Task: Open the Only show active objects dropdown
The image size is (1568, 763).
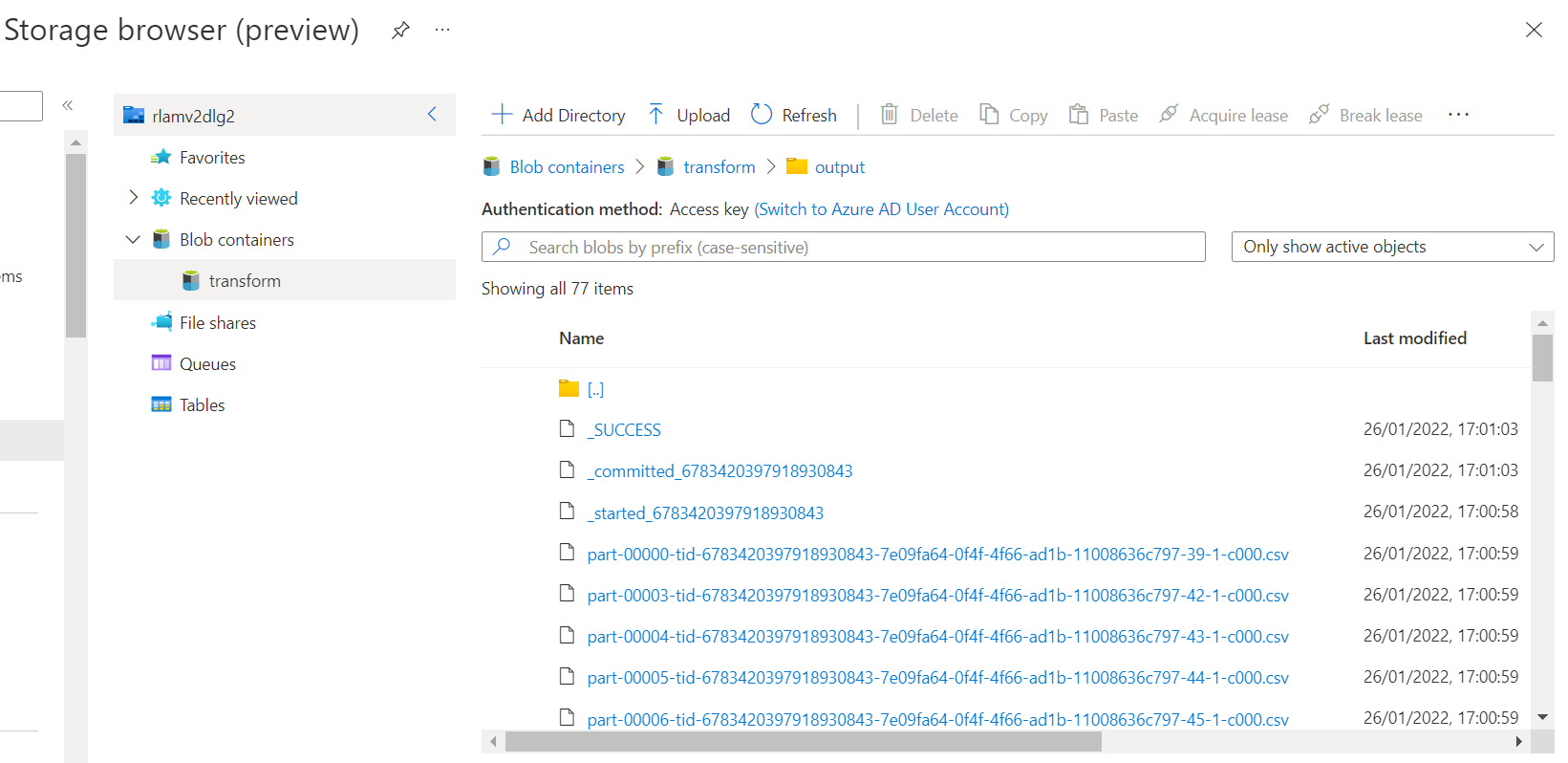Action: 1392,247
